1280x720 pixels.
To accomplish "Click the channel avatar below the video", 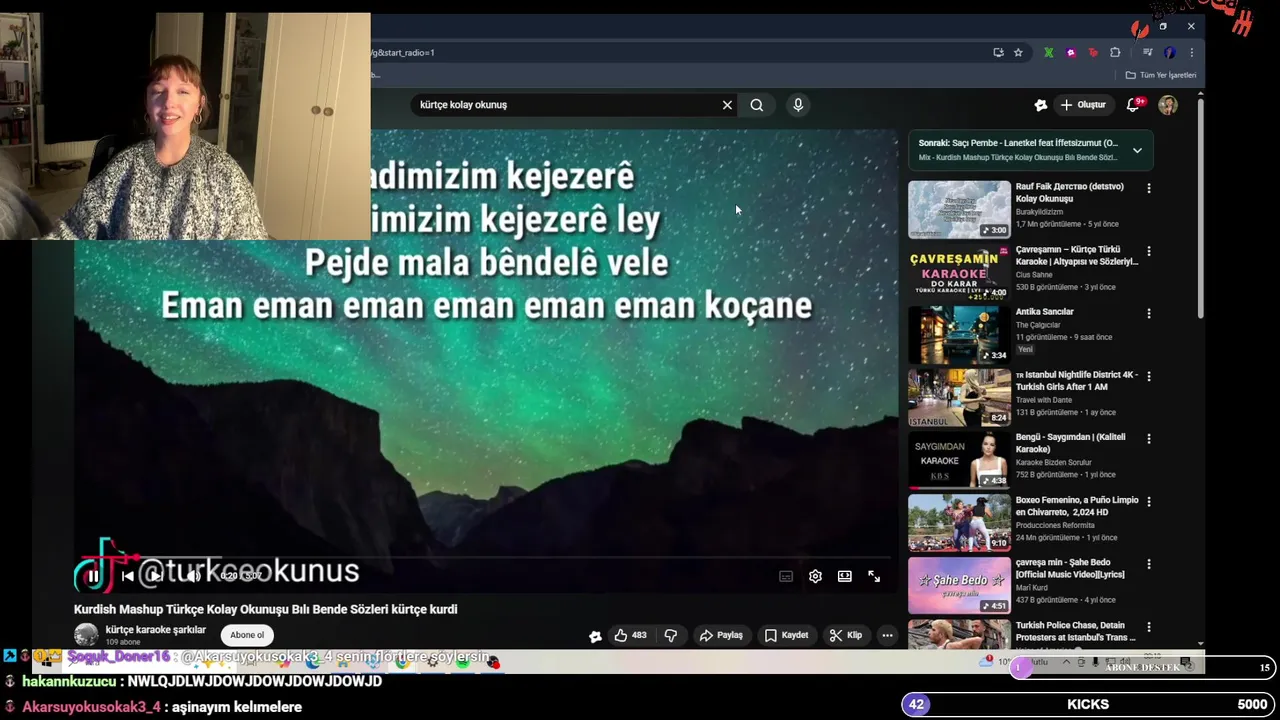I will pyautogui.click(x=86, y=635).
